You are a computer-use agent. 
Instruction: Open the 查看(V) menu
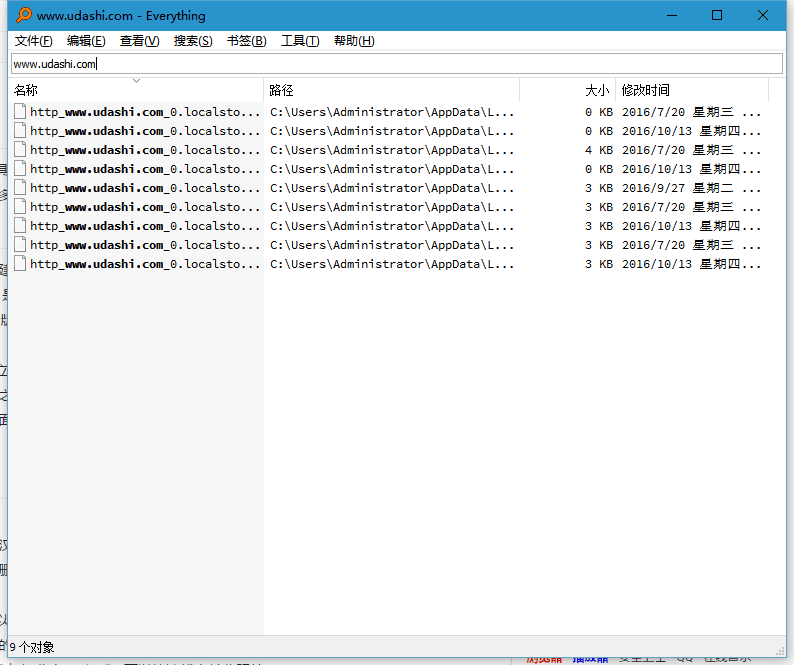(x=139, y=41)
